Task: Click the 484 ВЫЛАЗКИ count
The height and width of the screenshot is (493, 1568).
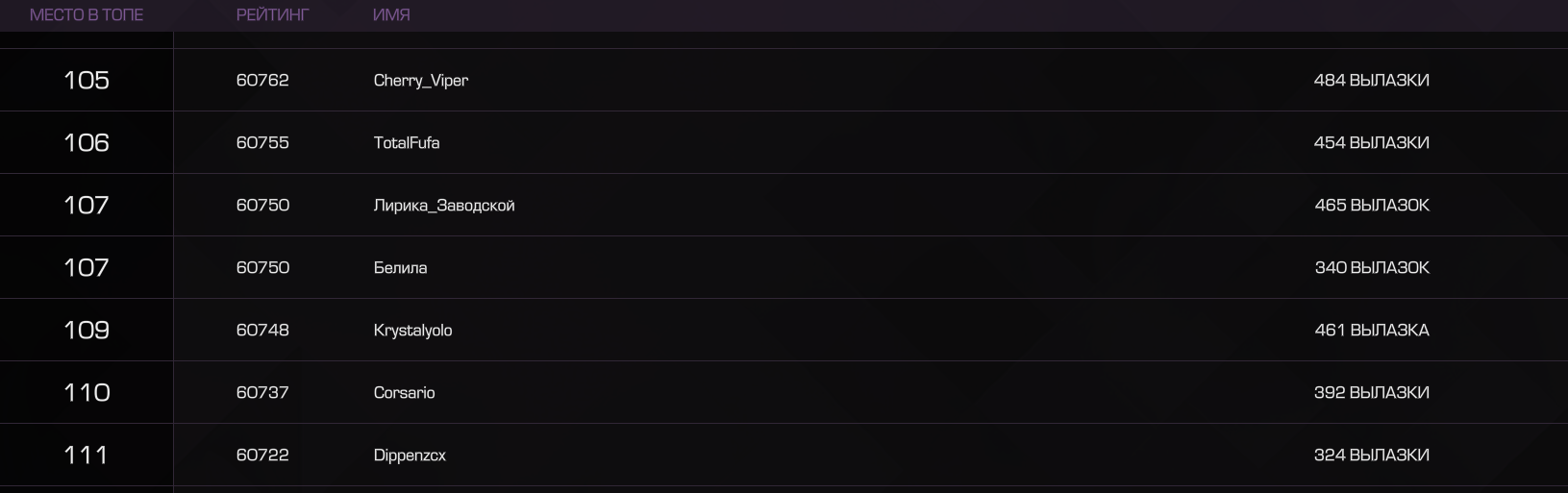Action: click(x=1372, y=81)
